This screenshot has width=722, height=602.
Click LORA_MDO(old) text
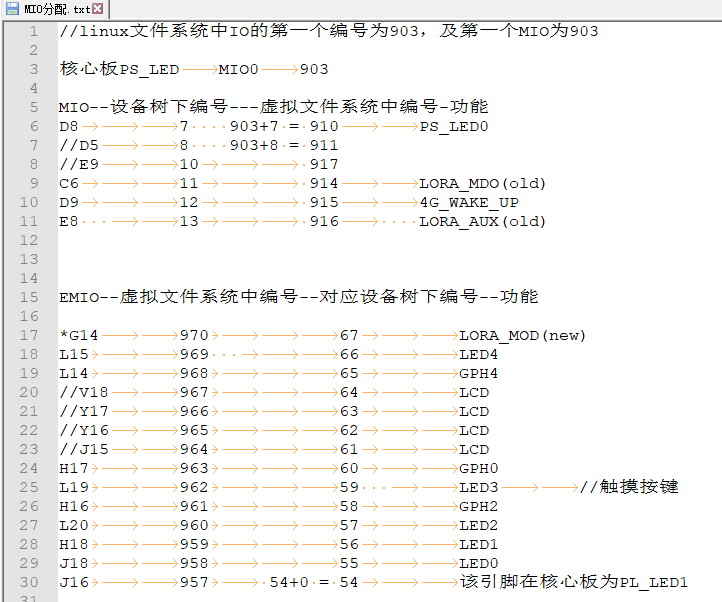483,184
